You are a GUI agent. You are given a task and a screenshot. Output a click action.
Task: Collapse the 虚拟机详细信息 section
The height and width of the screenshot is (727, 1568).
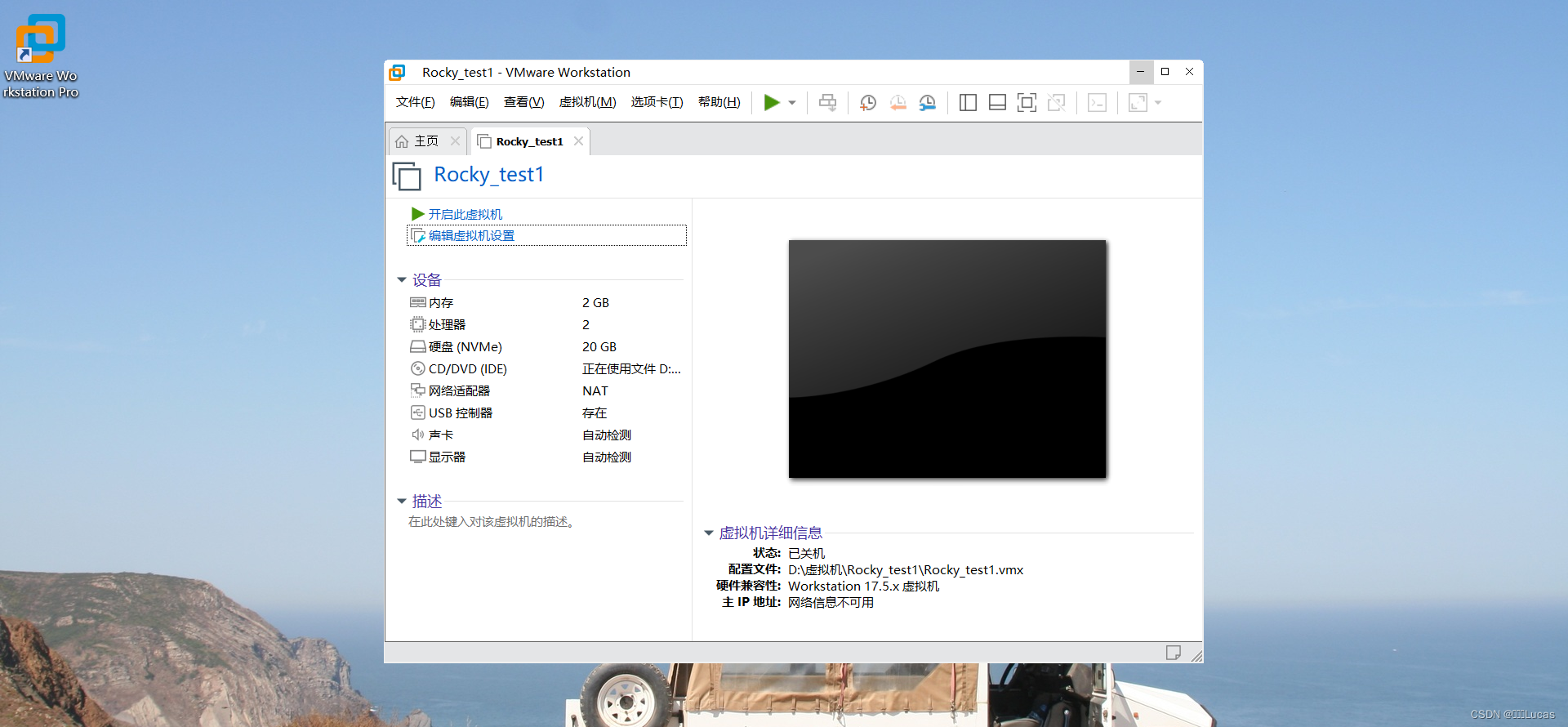709,533
